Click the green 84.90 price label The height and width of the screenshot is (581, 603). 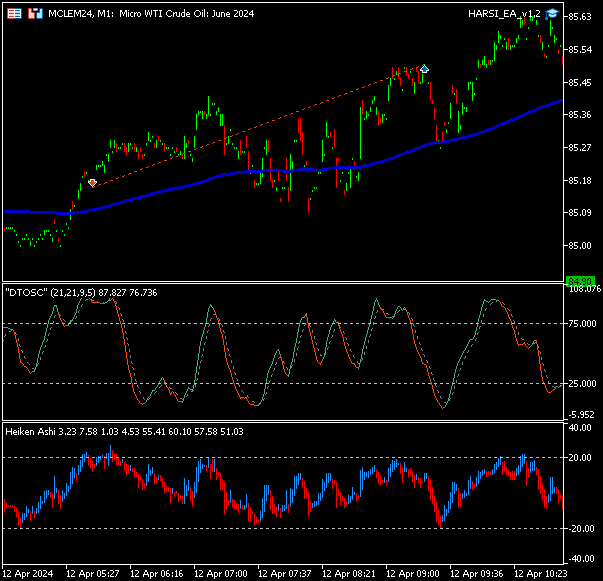click(x=580, y=281)
